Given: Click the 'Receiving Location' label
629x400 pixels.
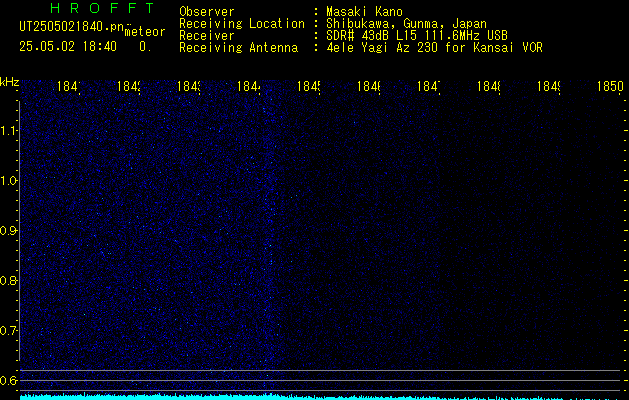Looking at the screenshot, I should pyautogui.click(x=242, y=24).
